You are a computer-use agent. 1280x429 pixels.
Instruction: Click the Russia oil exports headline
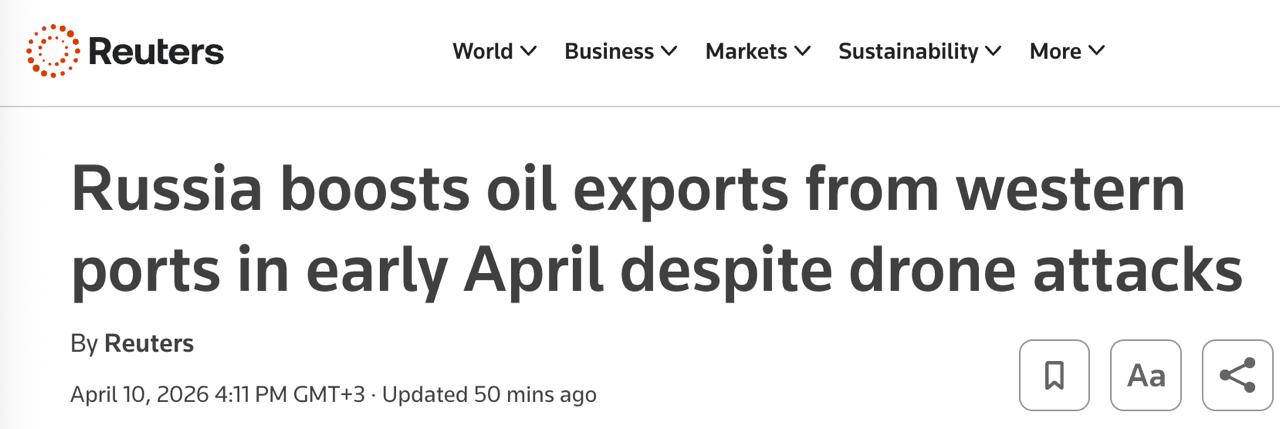point(656,230)
